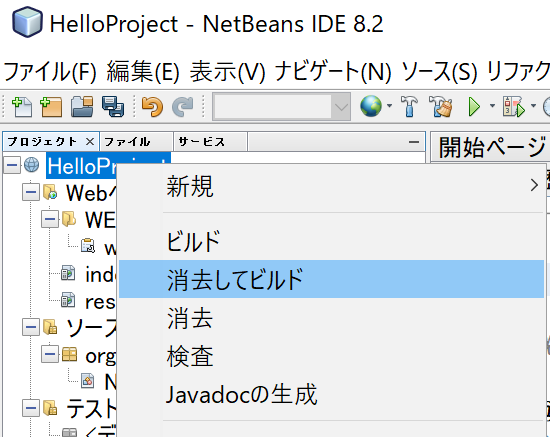Click the Undo arrow icon
Image resolution: width=550 pixels, height=437 pixels.
point(152,107)
